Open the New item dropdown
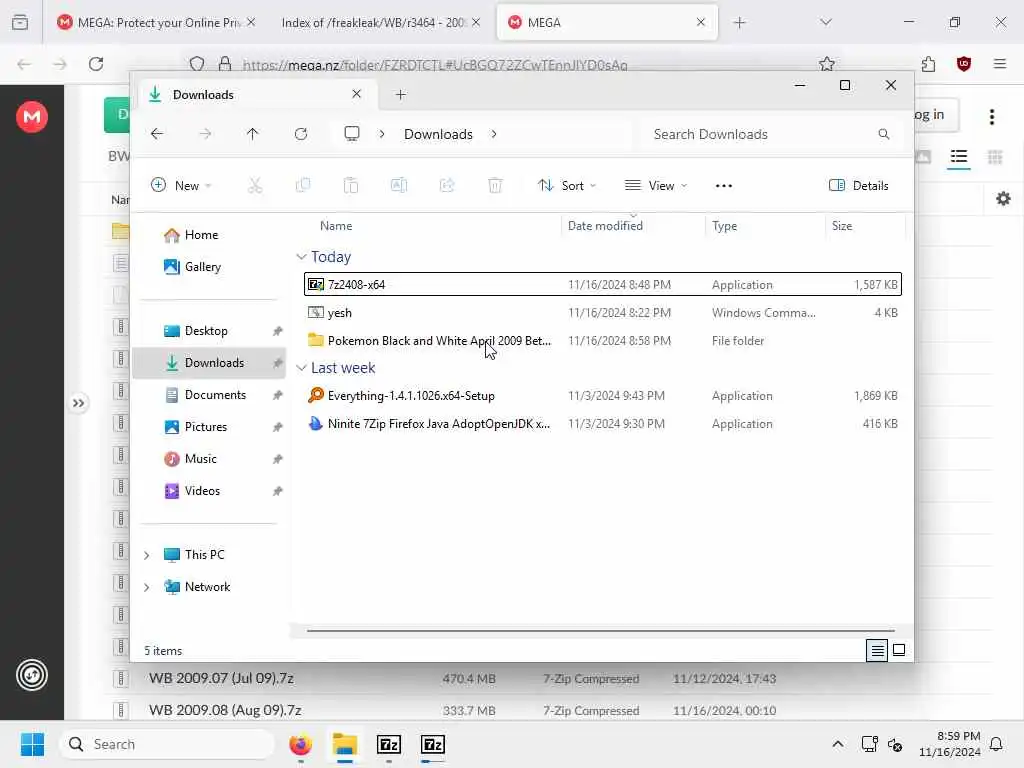This screenshot has height=768, width=1024. [x=181, y=186]
